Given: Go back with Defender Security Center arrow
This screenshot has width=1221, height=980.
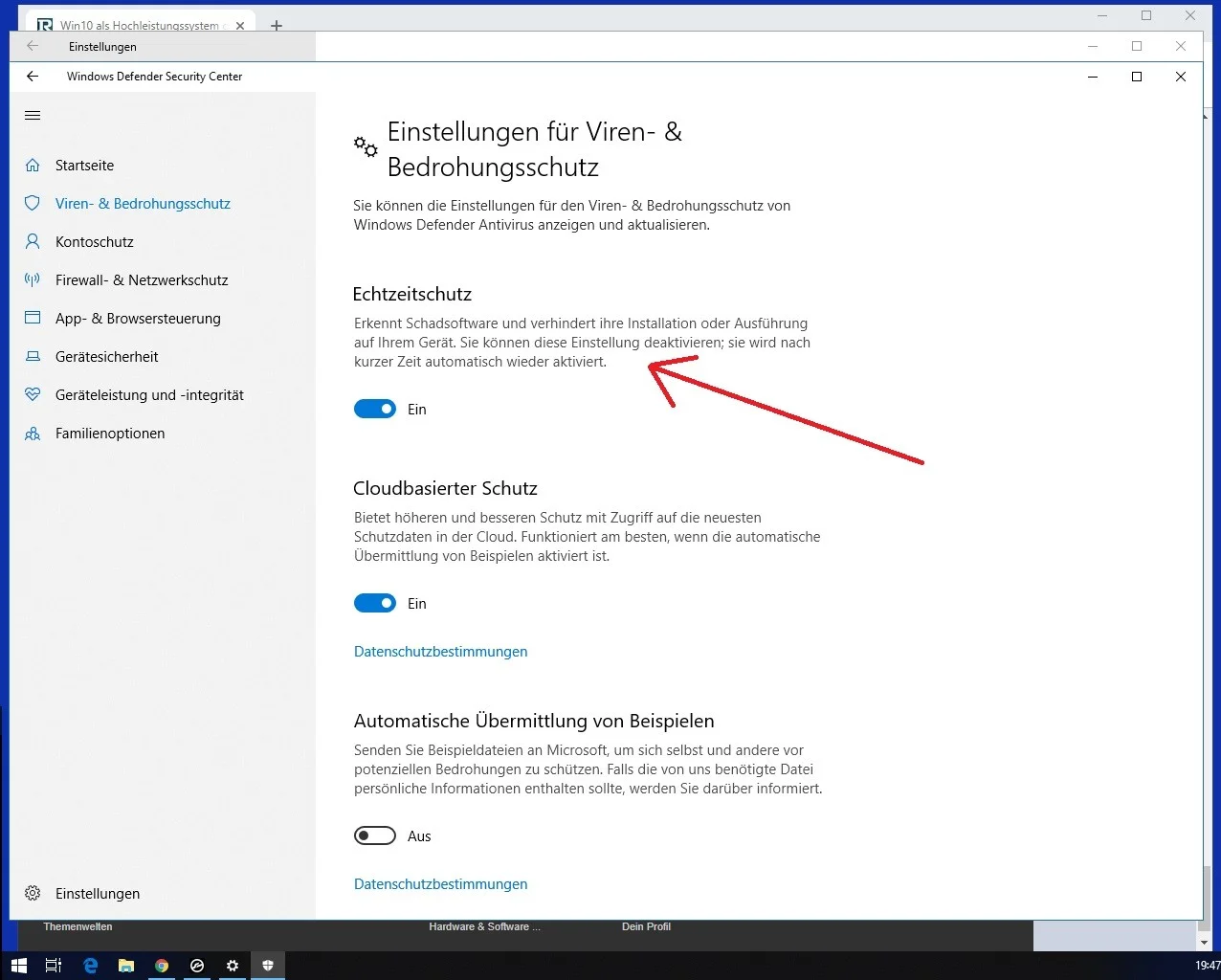Looking at the screenshot, I should 33,77.
